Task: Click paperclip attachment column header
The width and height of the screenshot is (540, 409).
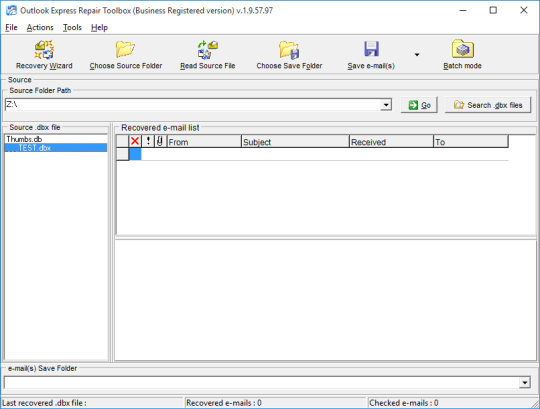Action: click(160, 141)
